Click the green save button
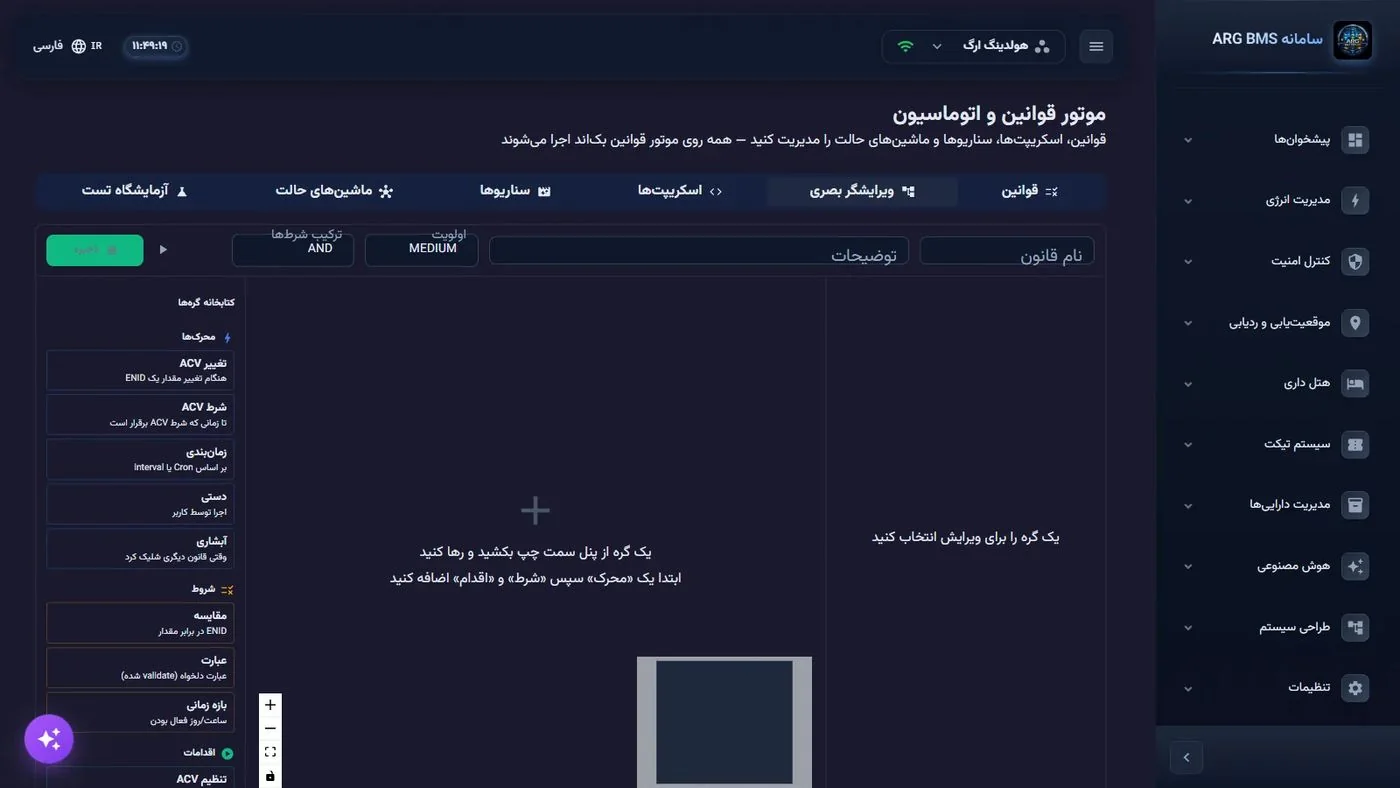This screenshot has width=1400, height=788. tap(95, 250)
